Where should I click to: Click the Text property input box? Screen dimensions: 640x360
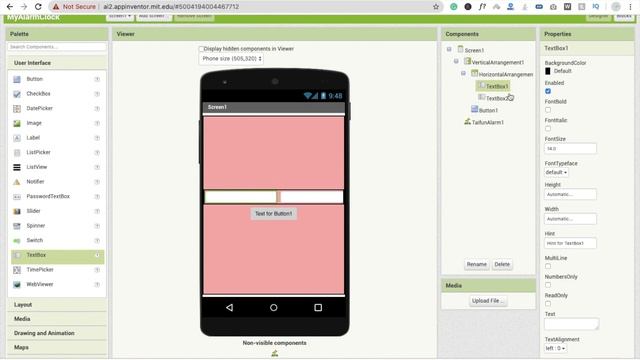[571, 324]
